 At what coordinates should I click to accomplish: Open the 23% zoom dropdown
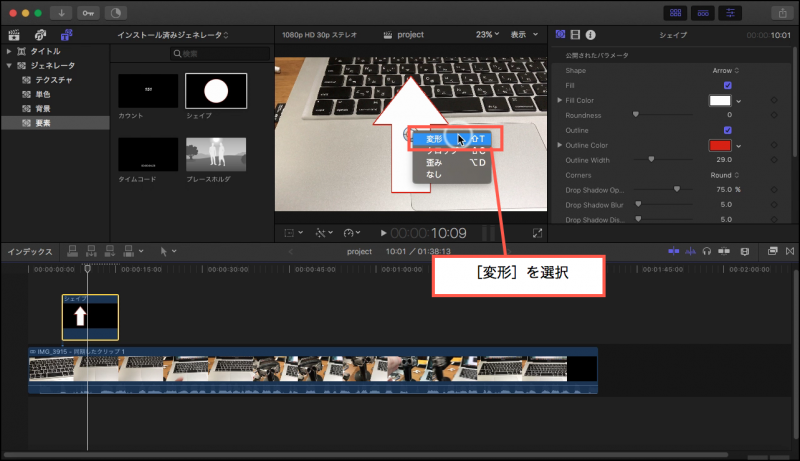pos(487,35)
